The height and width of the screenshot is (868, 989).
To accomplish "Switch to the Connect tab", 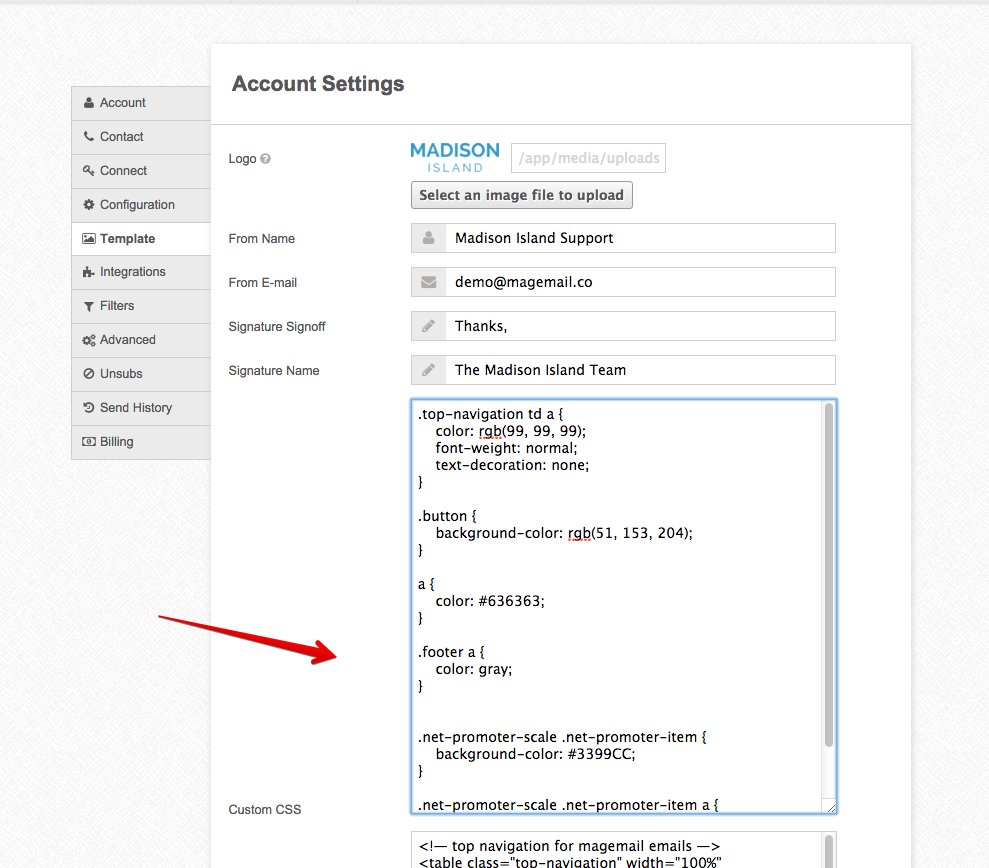I will pos(141,171).
